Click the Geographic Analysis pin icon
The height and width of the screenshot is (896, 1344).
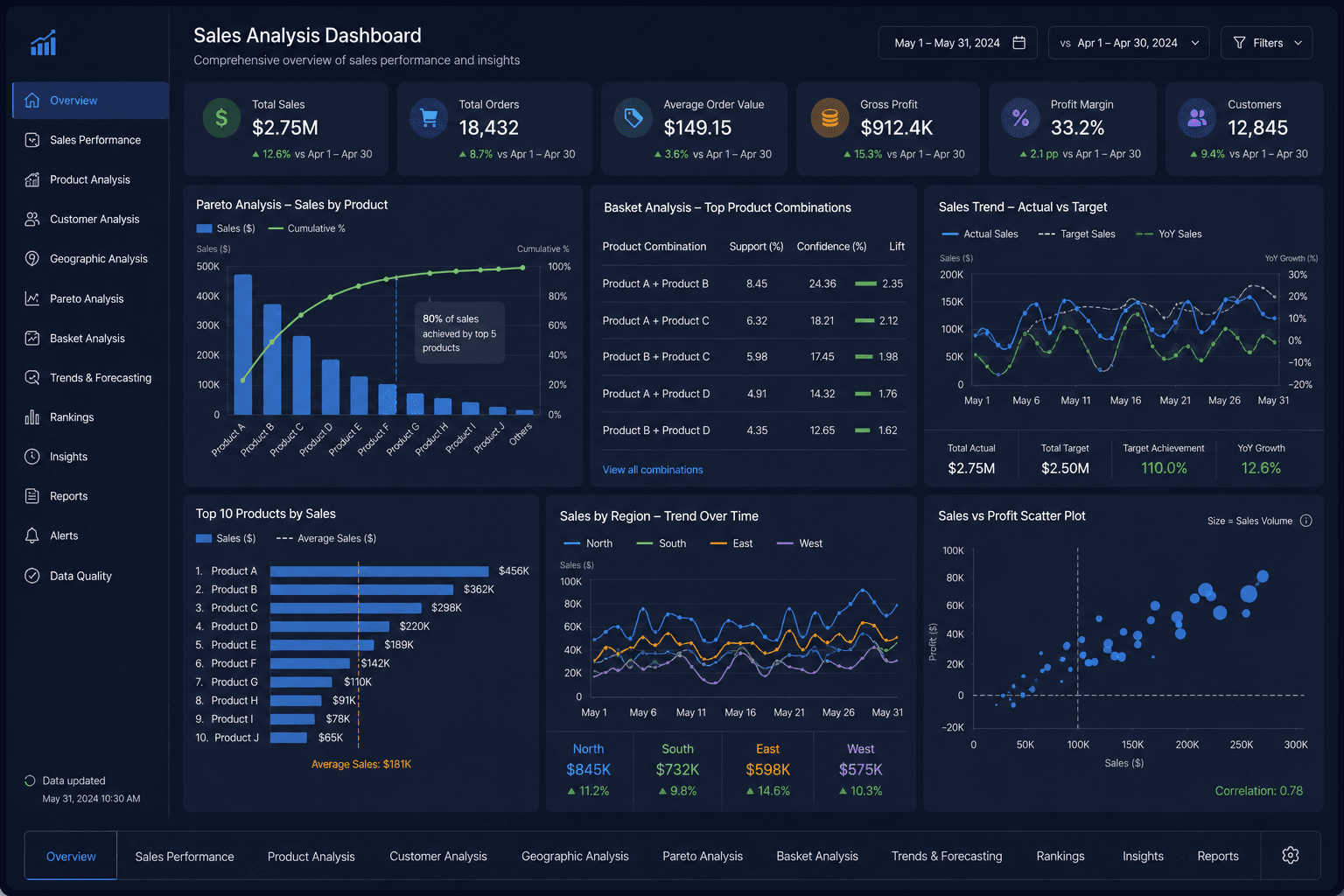coord(32,259)
